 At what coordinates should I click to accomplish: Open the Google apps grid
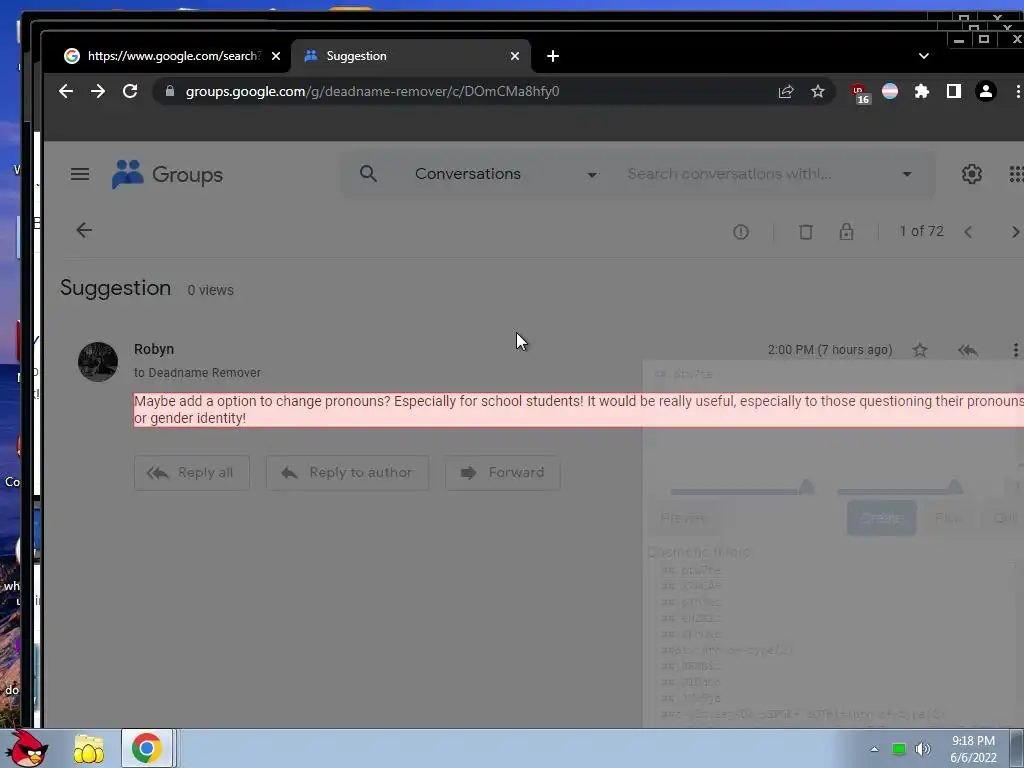(1016, 174)
